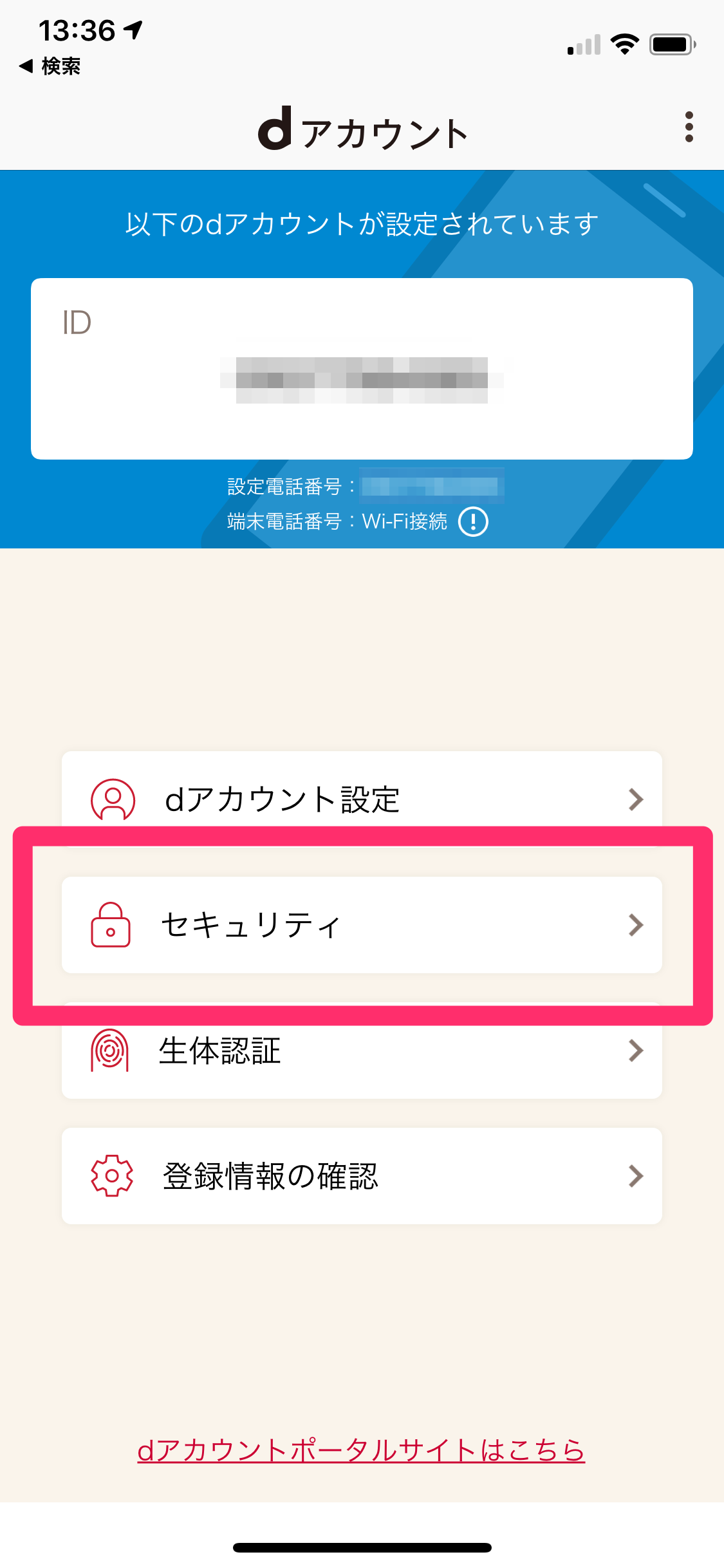Screen dimensions: 724x1568
Task: Tap the person icon for dアカウント設定
Action: click(x=113, y=799)
